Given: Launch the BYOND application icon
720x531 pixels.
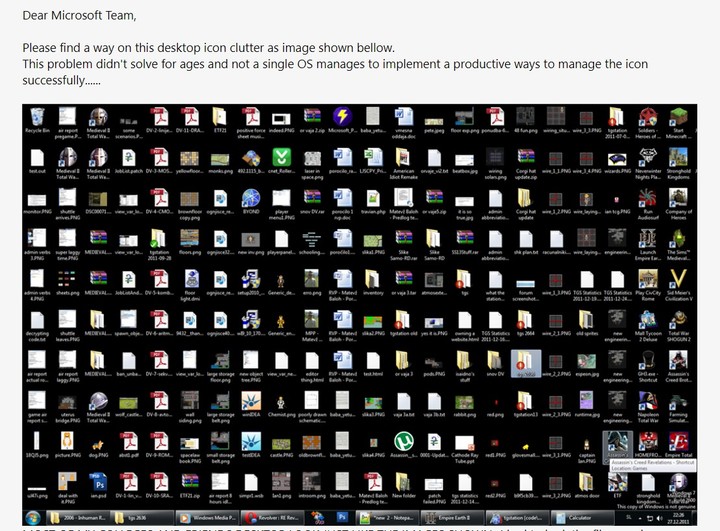Looking at the screenshot, I should coord(252,196).
